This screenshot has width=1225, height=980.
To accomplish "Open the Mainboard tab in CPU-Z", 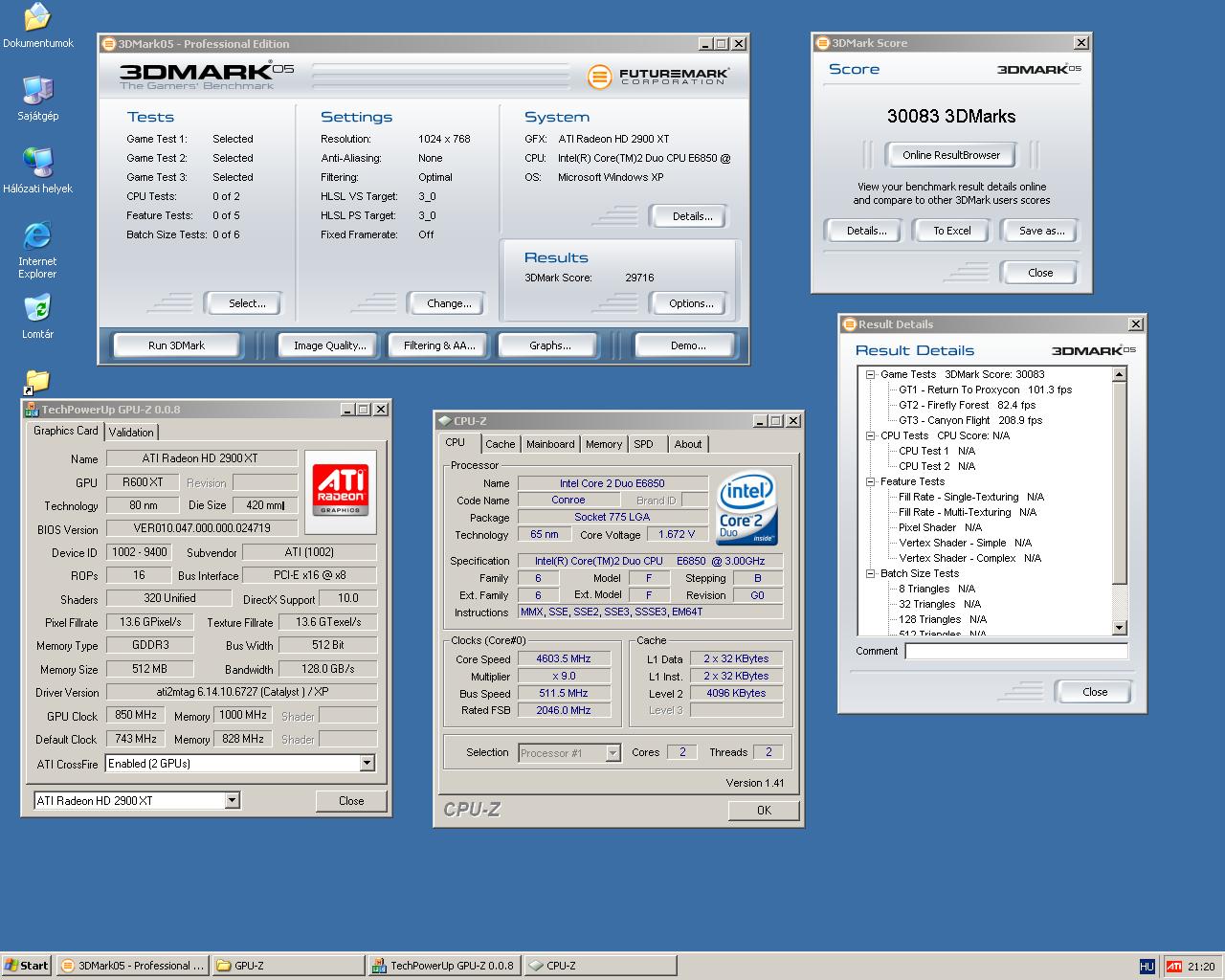I will tap(550, 444).
